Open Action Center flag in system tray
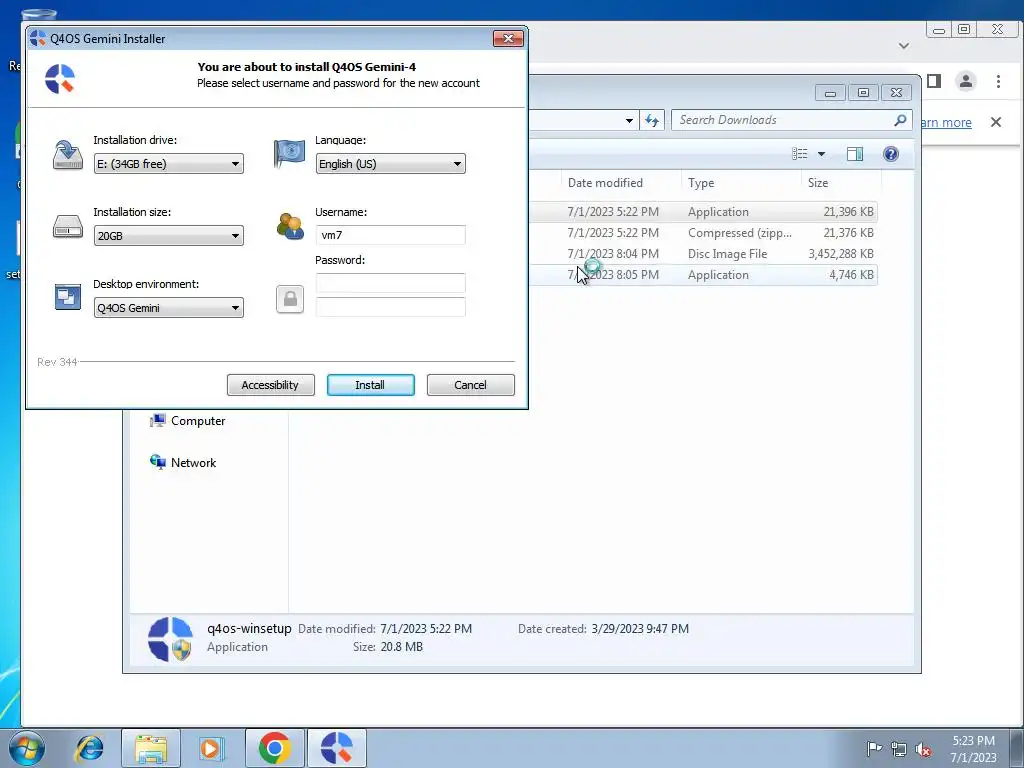Image resolution: width=1024 pixels, height=768 pixels. 874,749
